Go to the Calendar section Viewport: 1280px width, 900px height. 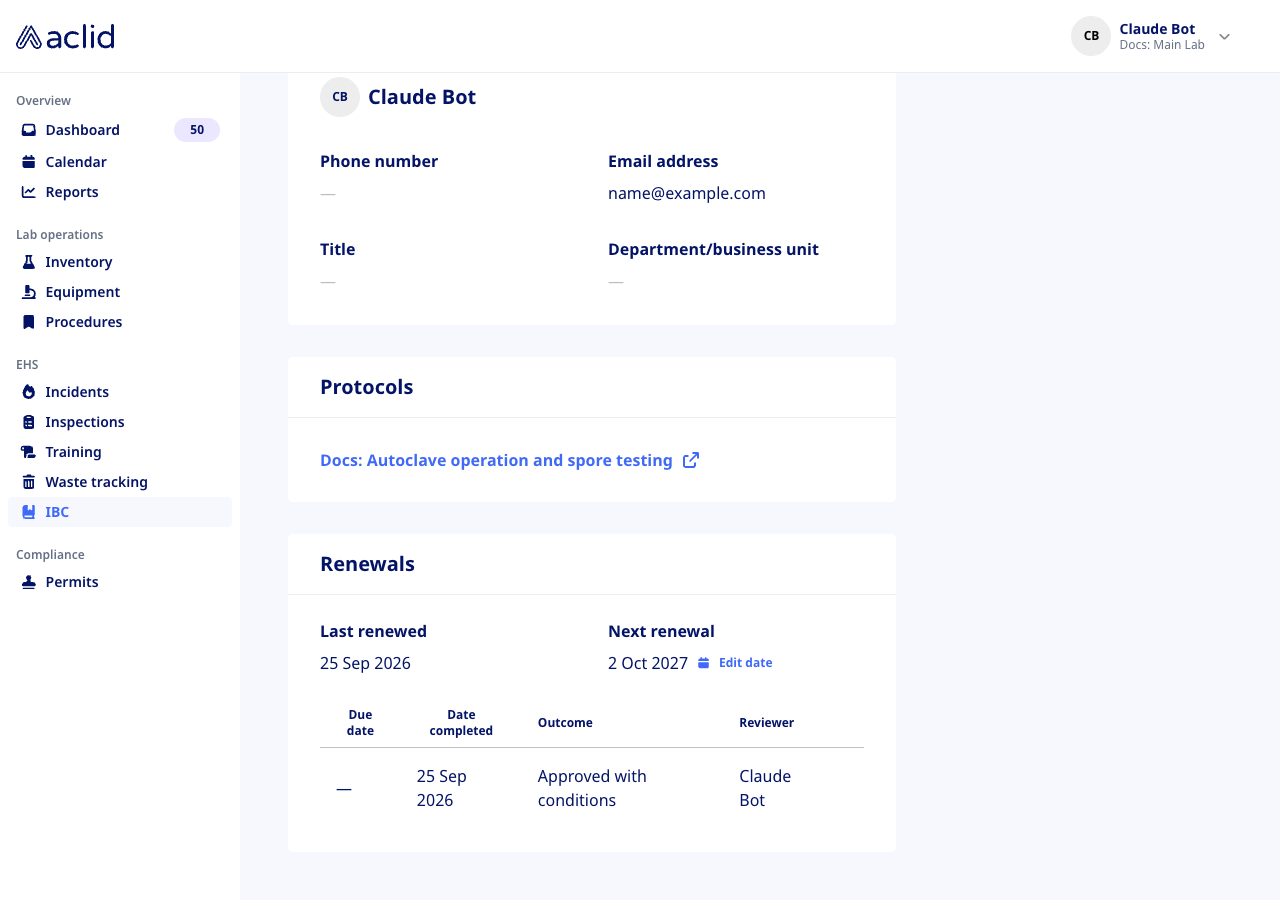tap(120, 162)
